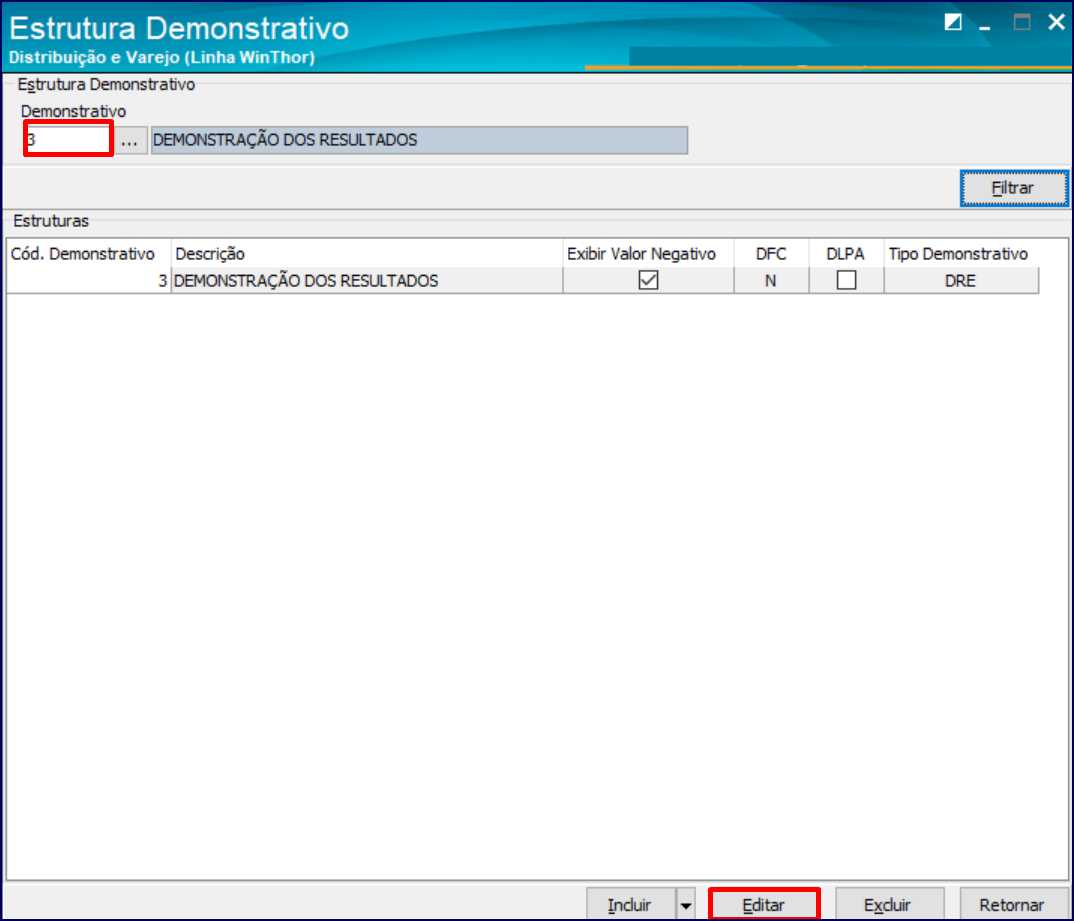
Task: Click the Excluir button
Action: point(889,905)
